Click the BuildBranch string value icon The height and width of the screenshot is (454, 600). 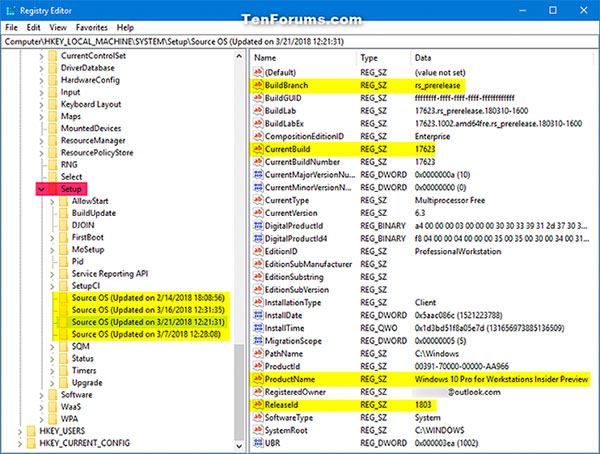pos(258,85)
